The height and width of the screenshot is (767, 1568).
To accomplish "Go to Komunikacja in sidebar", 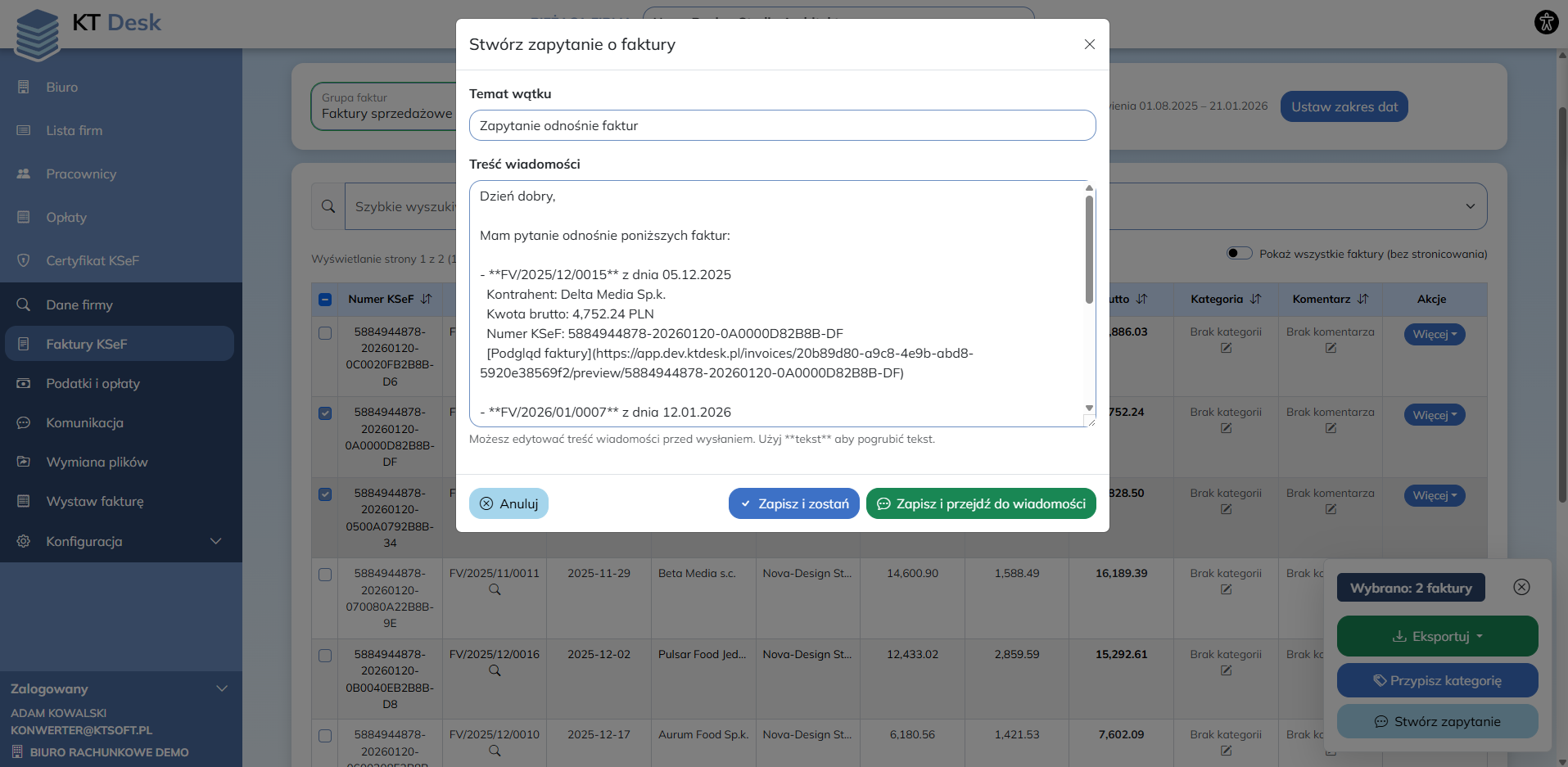I will 85,422.
